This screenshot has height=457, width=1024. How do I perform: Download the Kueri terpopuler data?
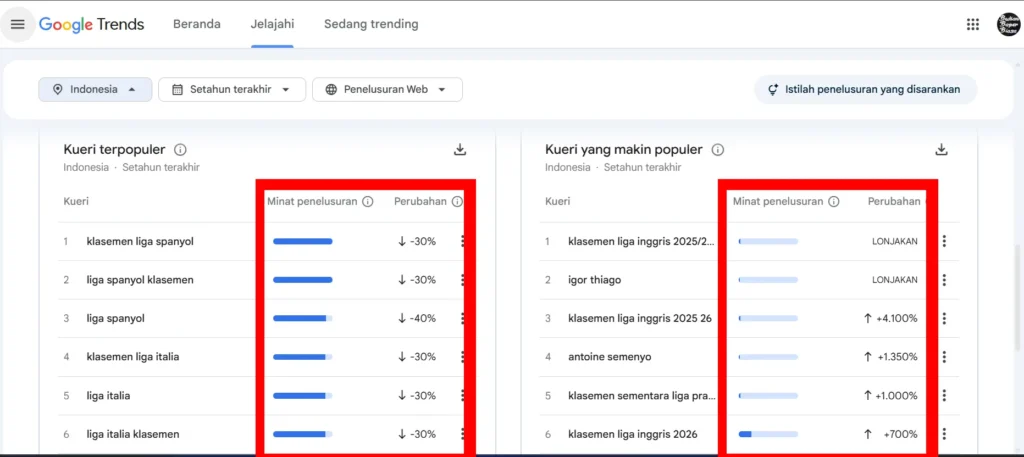[x=460, y=150]
